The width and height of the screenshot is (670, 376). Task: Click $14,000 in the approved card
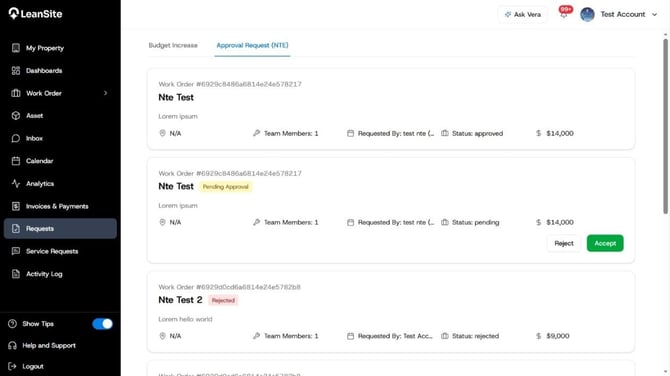(x=560, y=133)
